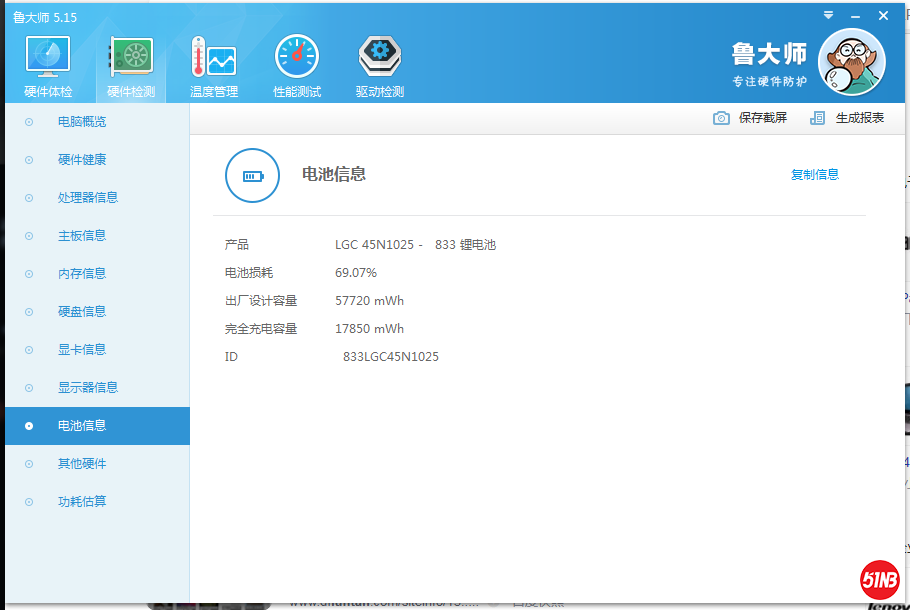Show 硬盘信息 from the sidebar
The image size is (910, 610).
point(82,312)
